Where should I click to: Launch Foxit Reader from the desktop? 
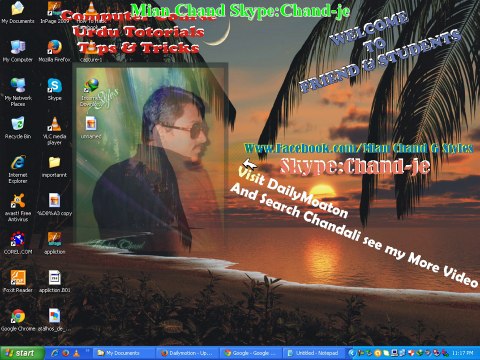pos(18,281)
